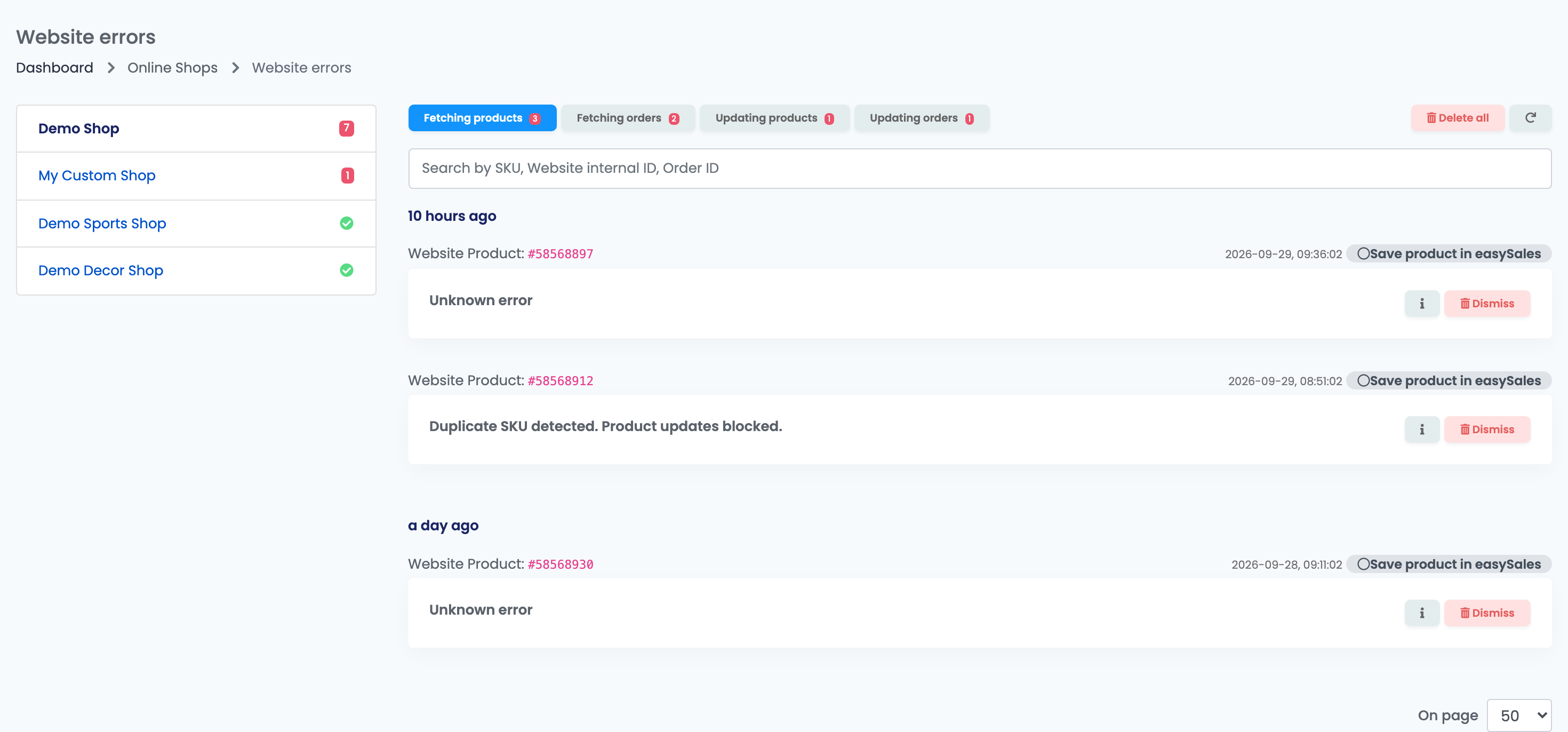Select Demo Decor Shop in the list
Screen dimensions: 1568x732
196,270
